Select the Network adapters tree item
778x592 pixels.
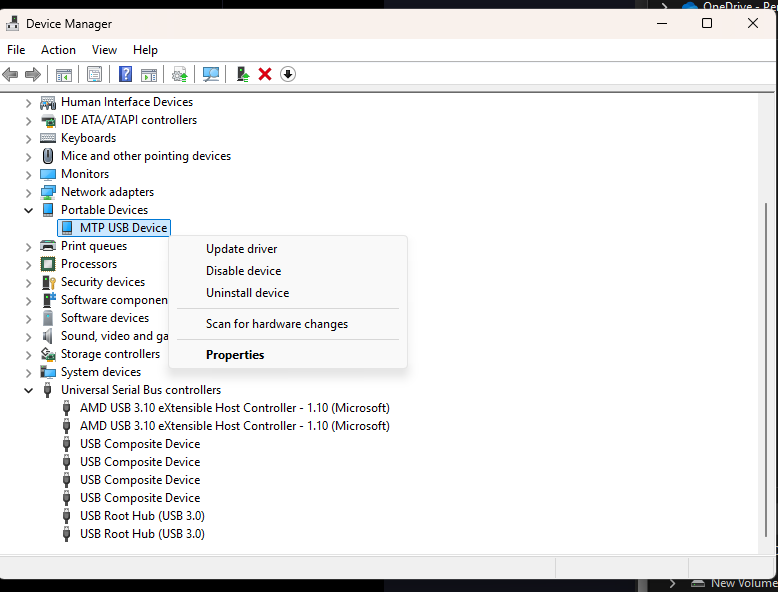(107, 192)
